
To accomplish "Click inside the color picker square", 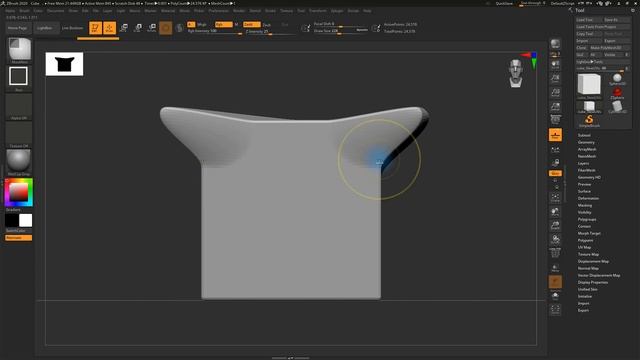I will [18, 192].
